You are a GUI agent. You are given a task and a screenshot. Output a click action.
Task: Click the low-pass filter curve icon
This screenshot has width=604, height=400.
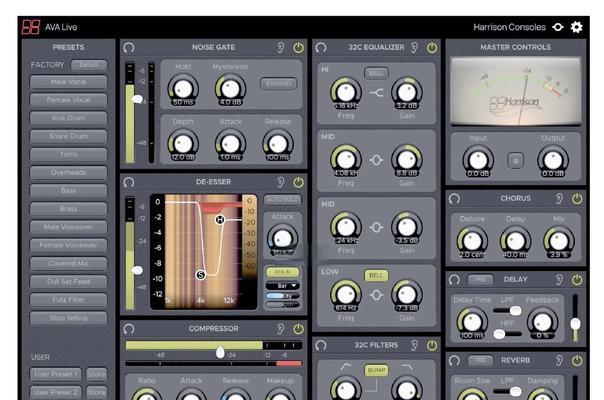coord(407,366)
